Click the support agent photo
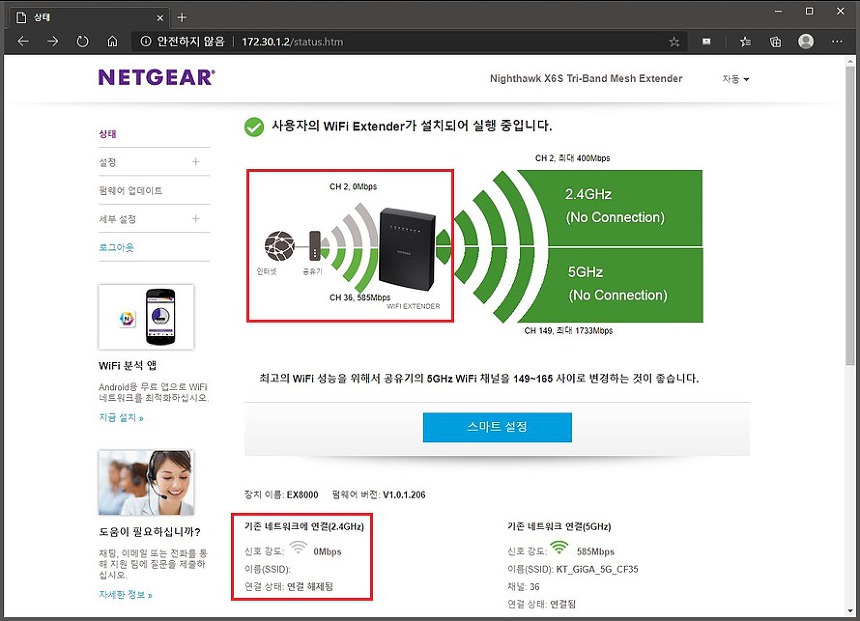Viewport: 860px width, 621px height. [x=146, y=483]
